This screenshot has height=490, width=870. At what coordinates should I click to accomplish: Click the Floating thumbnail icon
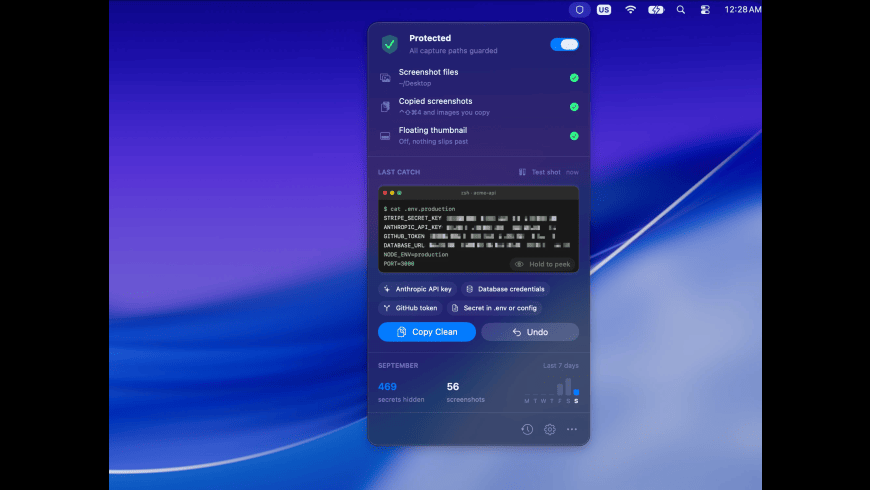pyautogui.click(x=385, y=136)
